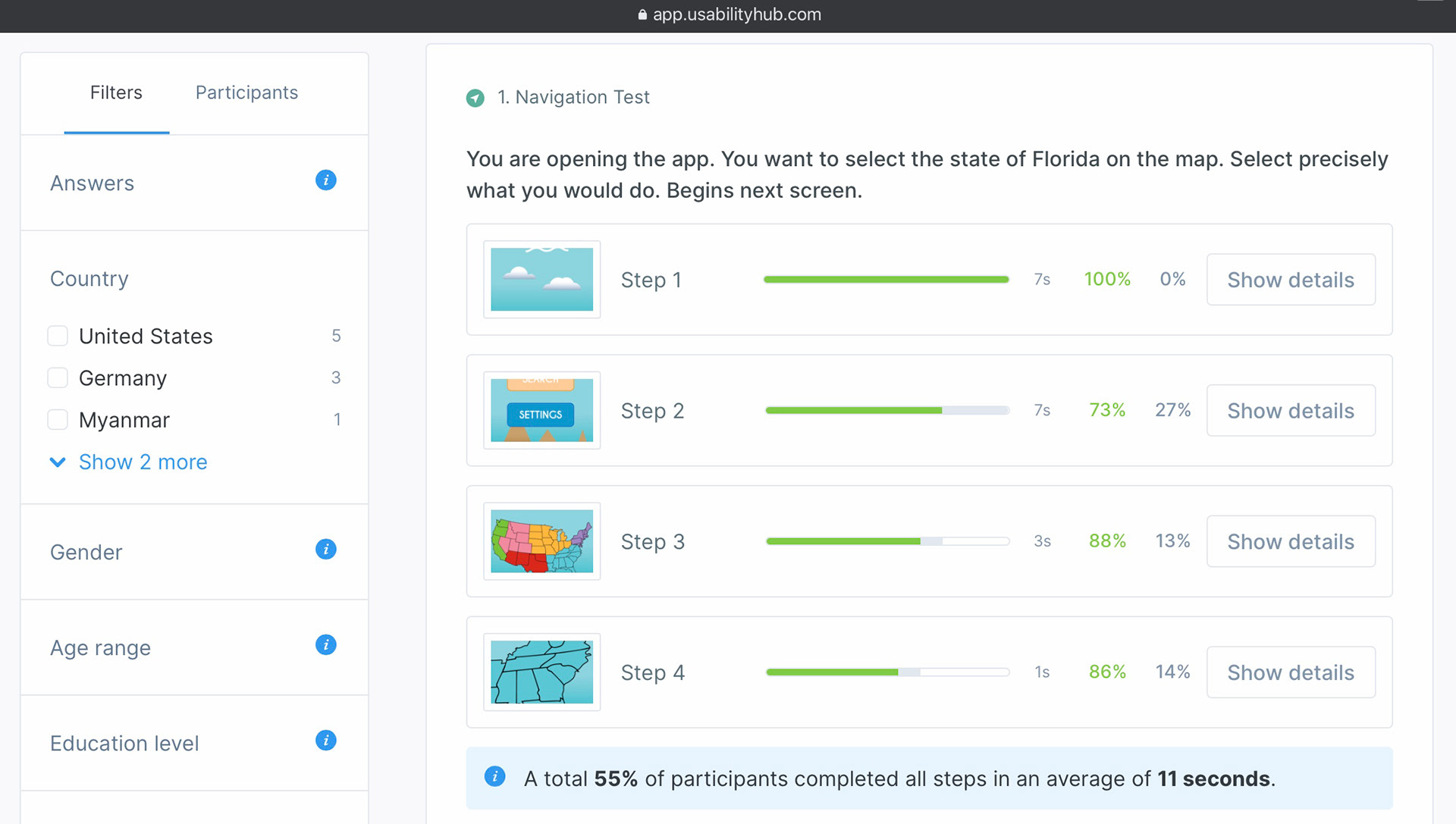Expand the Education level filter section

coord(194,743)
